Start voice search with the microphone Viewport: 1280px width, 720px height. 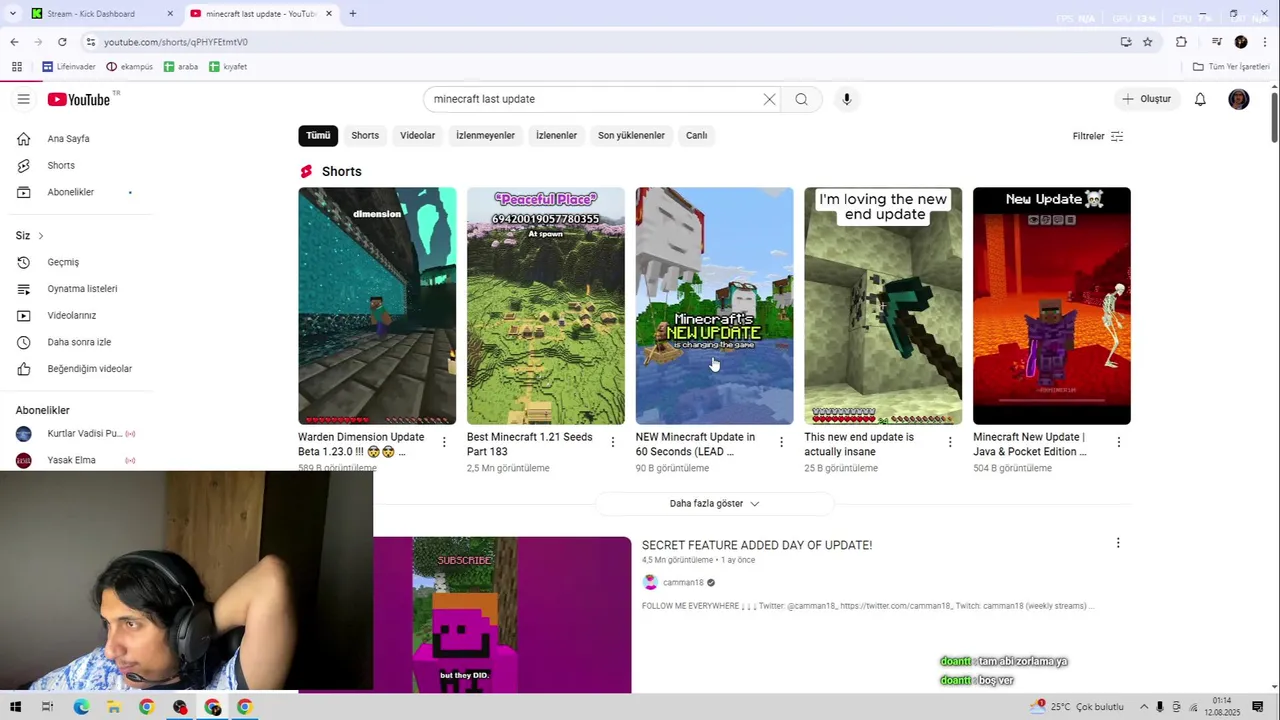[x=846, y=99]
